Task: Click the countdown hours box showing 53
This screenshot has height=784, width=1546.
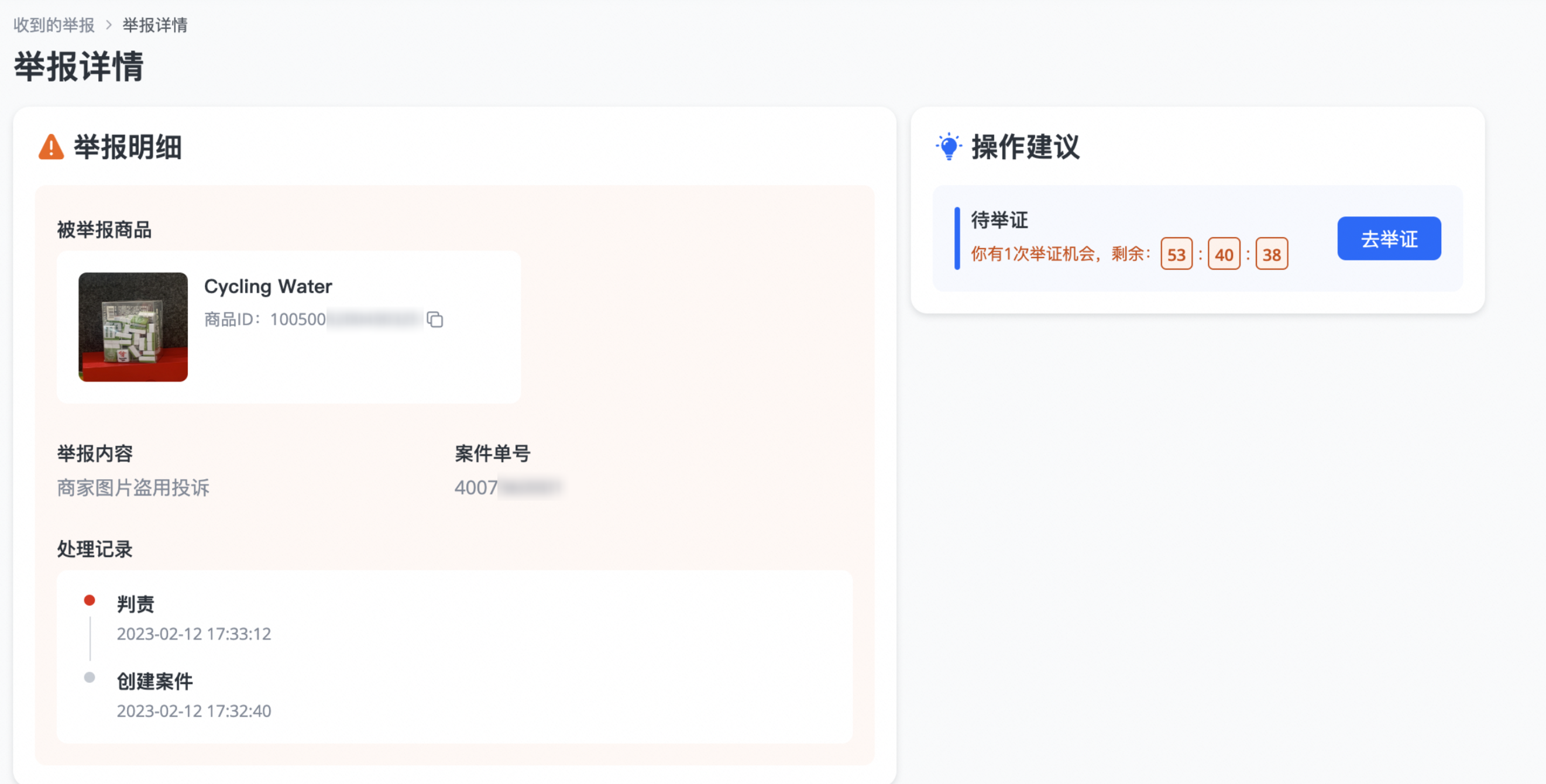Action: click(x=1176, y=254)
